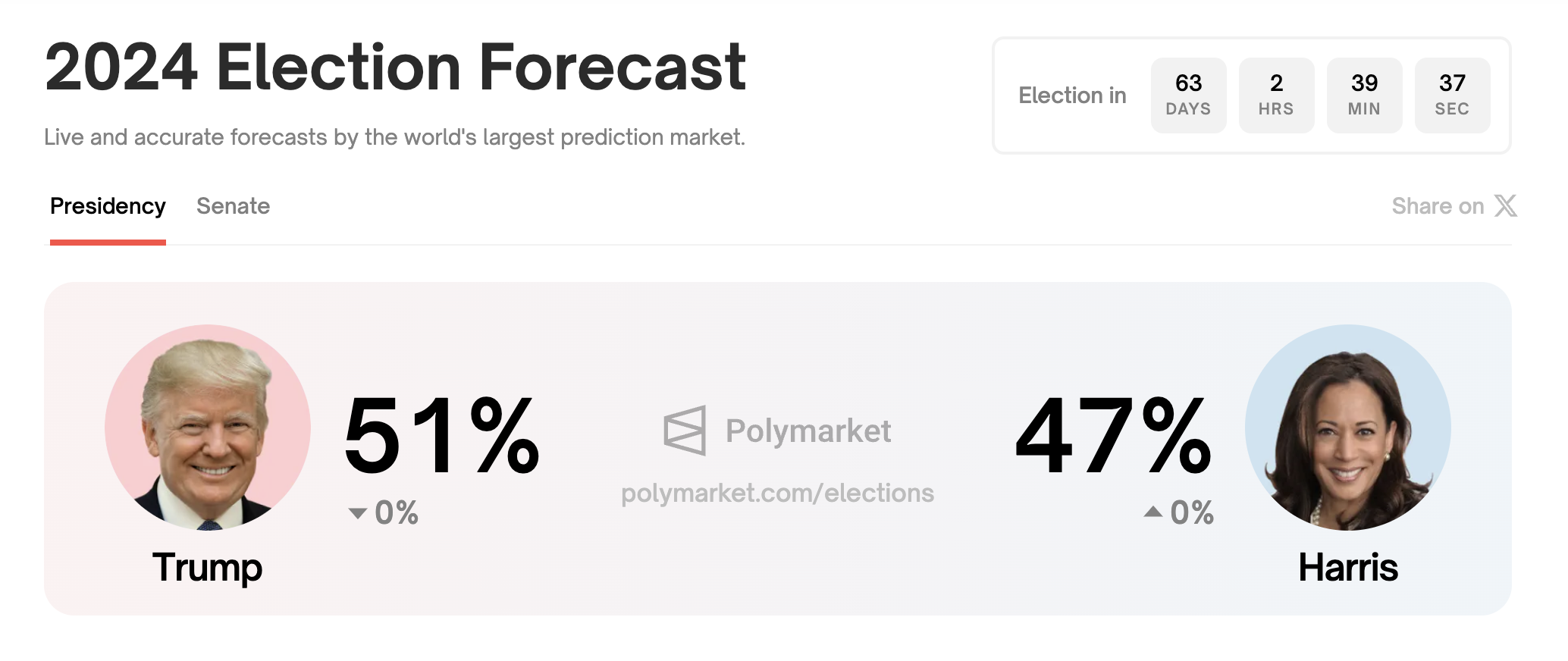
Task: Click the 37 SEC countdown box
Action: click(1452, 96)
